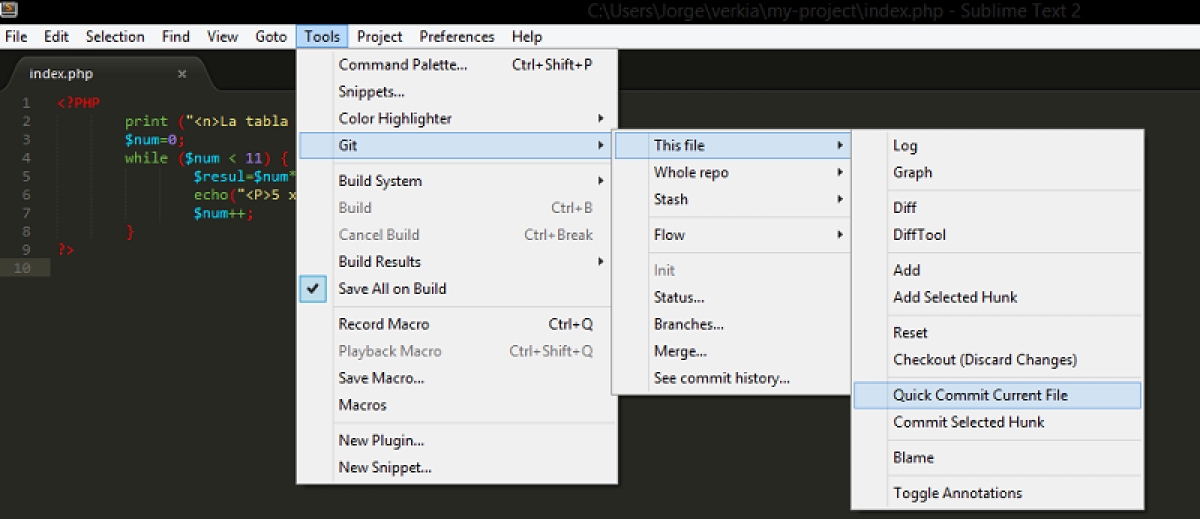Expand the Flow submenu
The image size is (1200, 519).
pos(732,235)
